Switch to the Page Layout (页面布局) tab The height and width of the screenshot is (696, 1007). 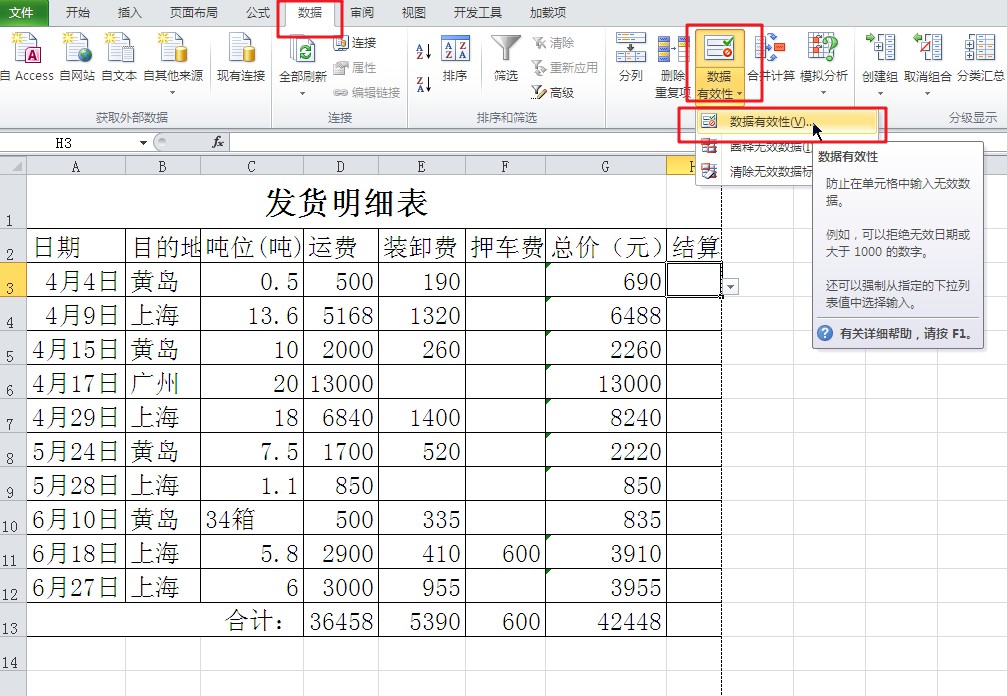tap(193, 12)
